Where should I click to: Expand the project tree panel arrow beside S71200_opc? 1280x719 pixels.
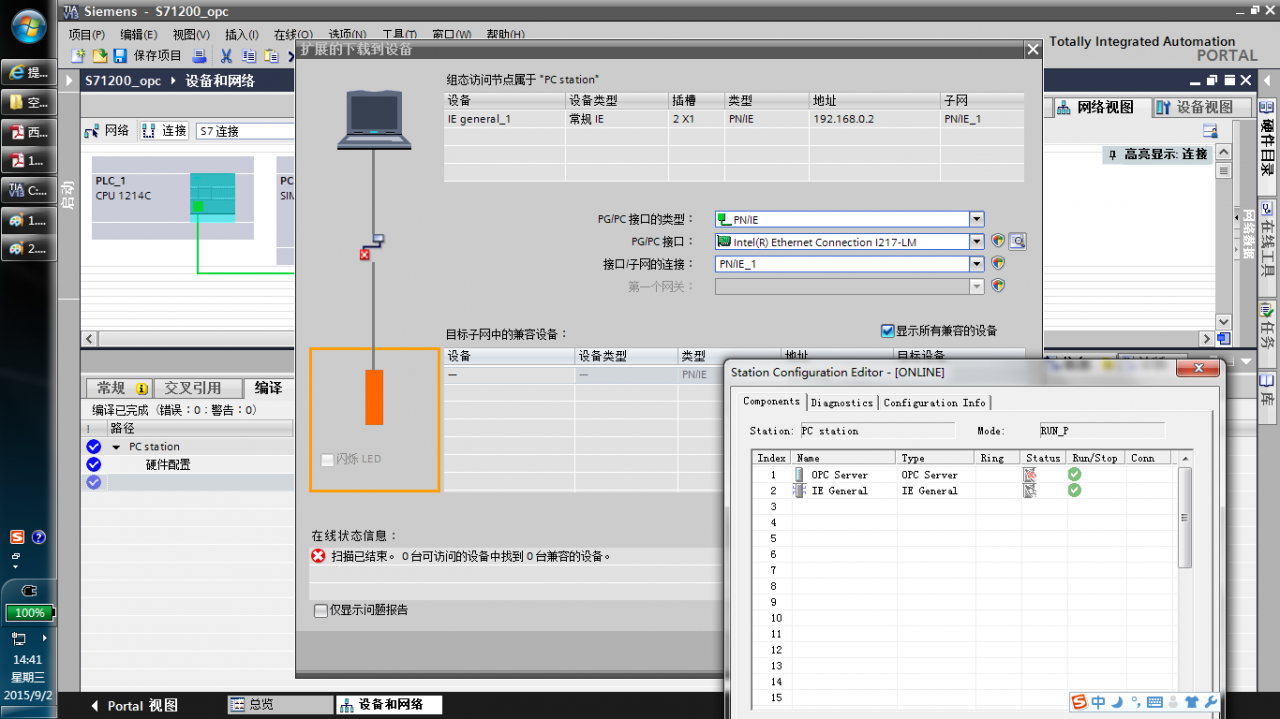pyautogui.click(x=70, y=81)
